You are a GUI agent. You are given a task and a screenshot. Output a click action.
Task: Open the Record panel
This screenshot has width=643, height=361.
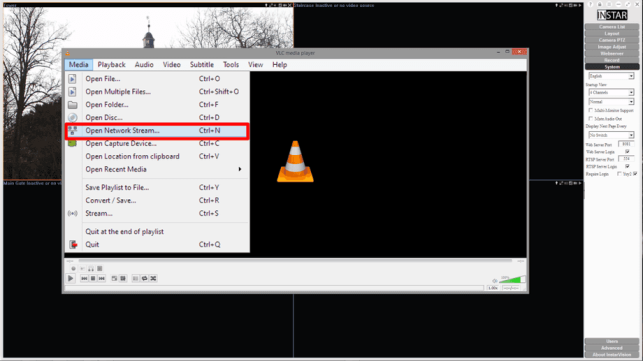click(611, 60)
